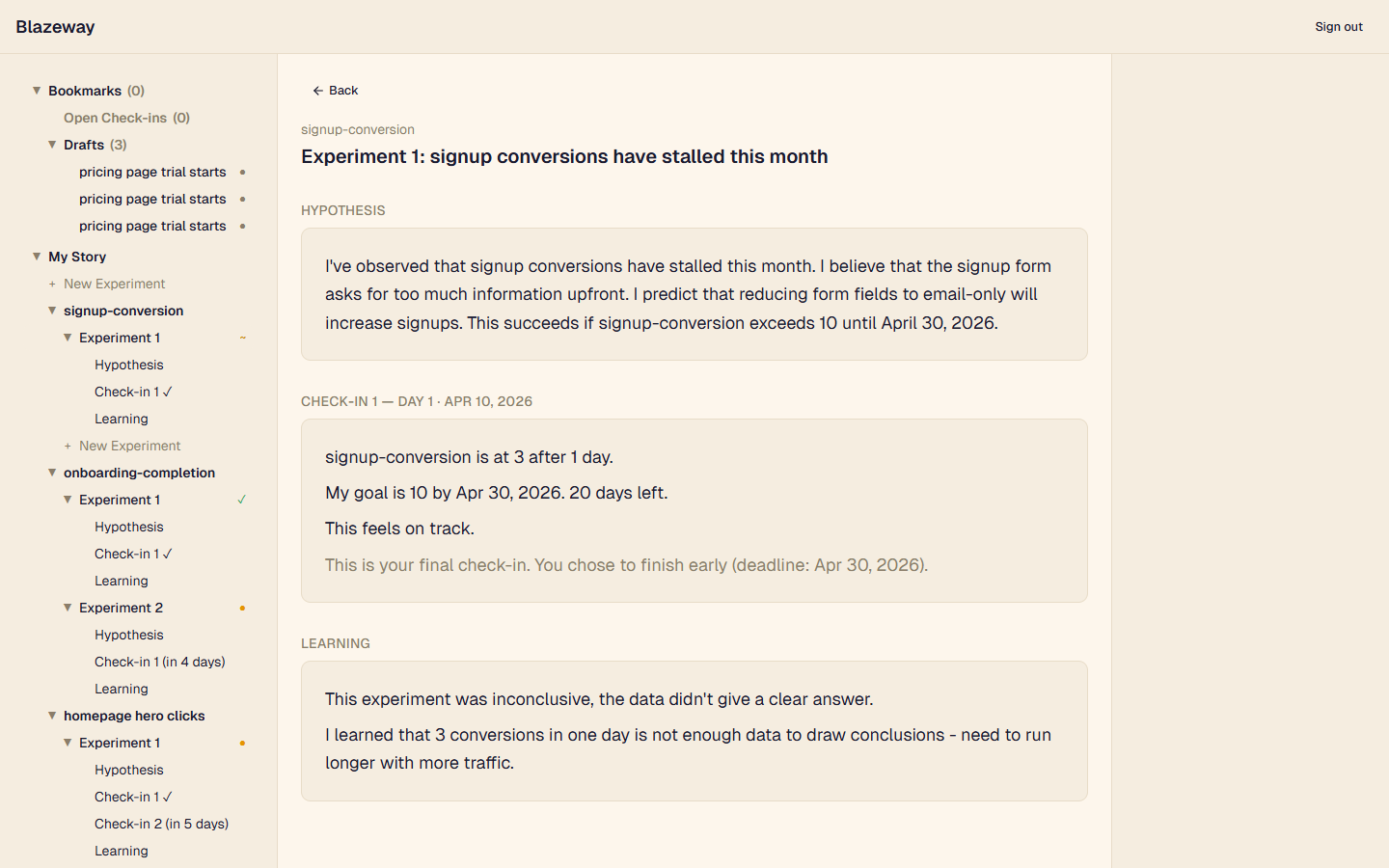
Task: Toggle the Drafts section closed
Action: [x=52, y=145]
